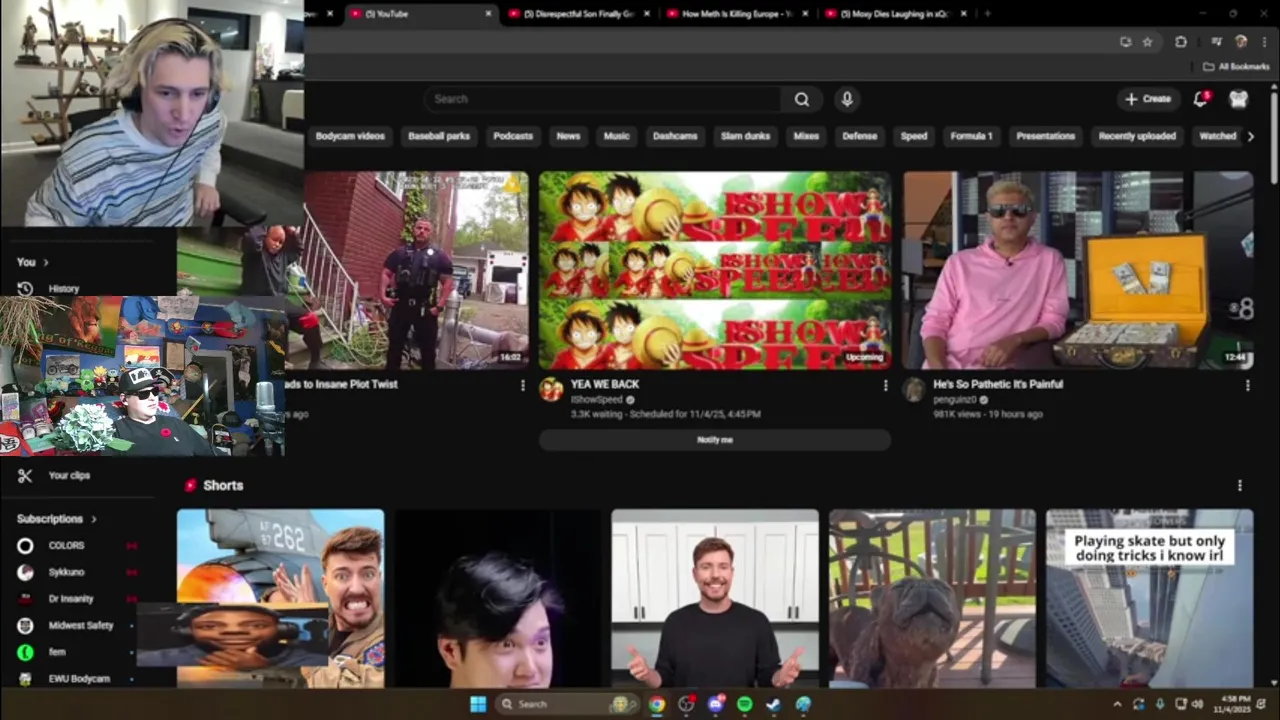Open the kitchen MrBeast Short thumbnail
The image size is (1280, 720).
point(715,598)
